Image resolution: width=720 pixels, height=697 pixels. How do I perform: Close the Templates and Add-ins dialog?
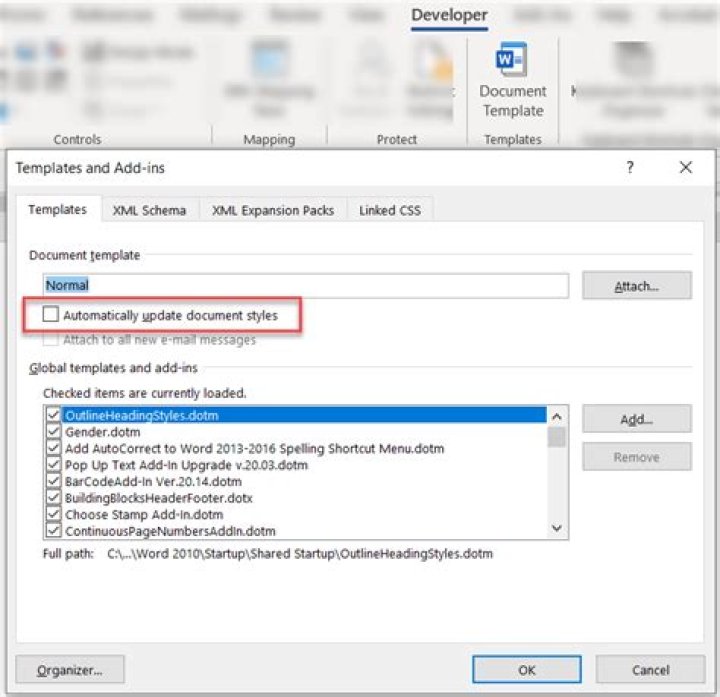[x=686, y=167]
